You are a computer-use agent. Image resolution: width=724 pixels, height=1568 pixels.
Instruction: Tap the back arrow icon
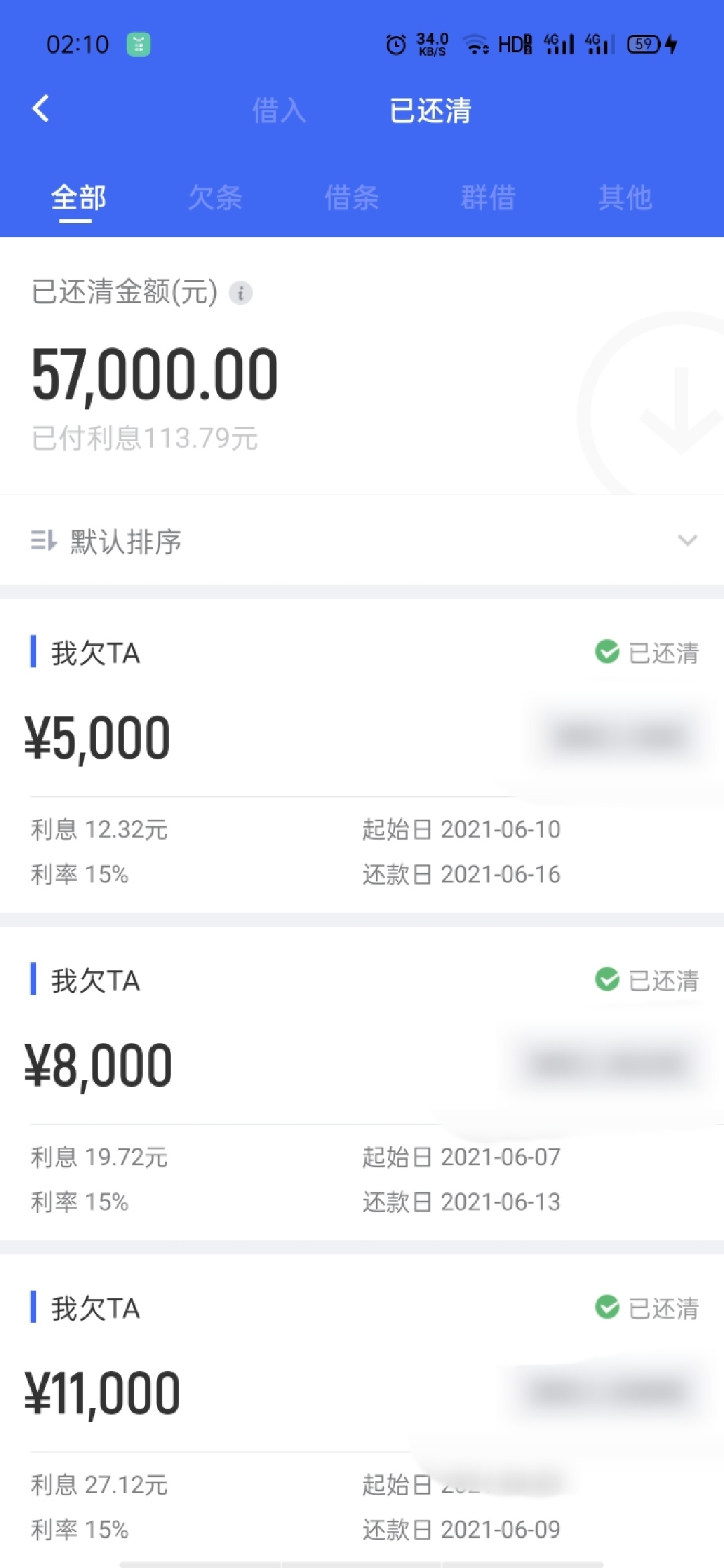(41, 109)
